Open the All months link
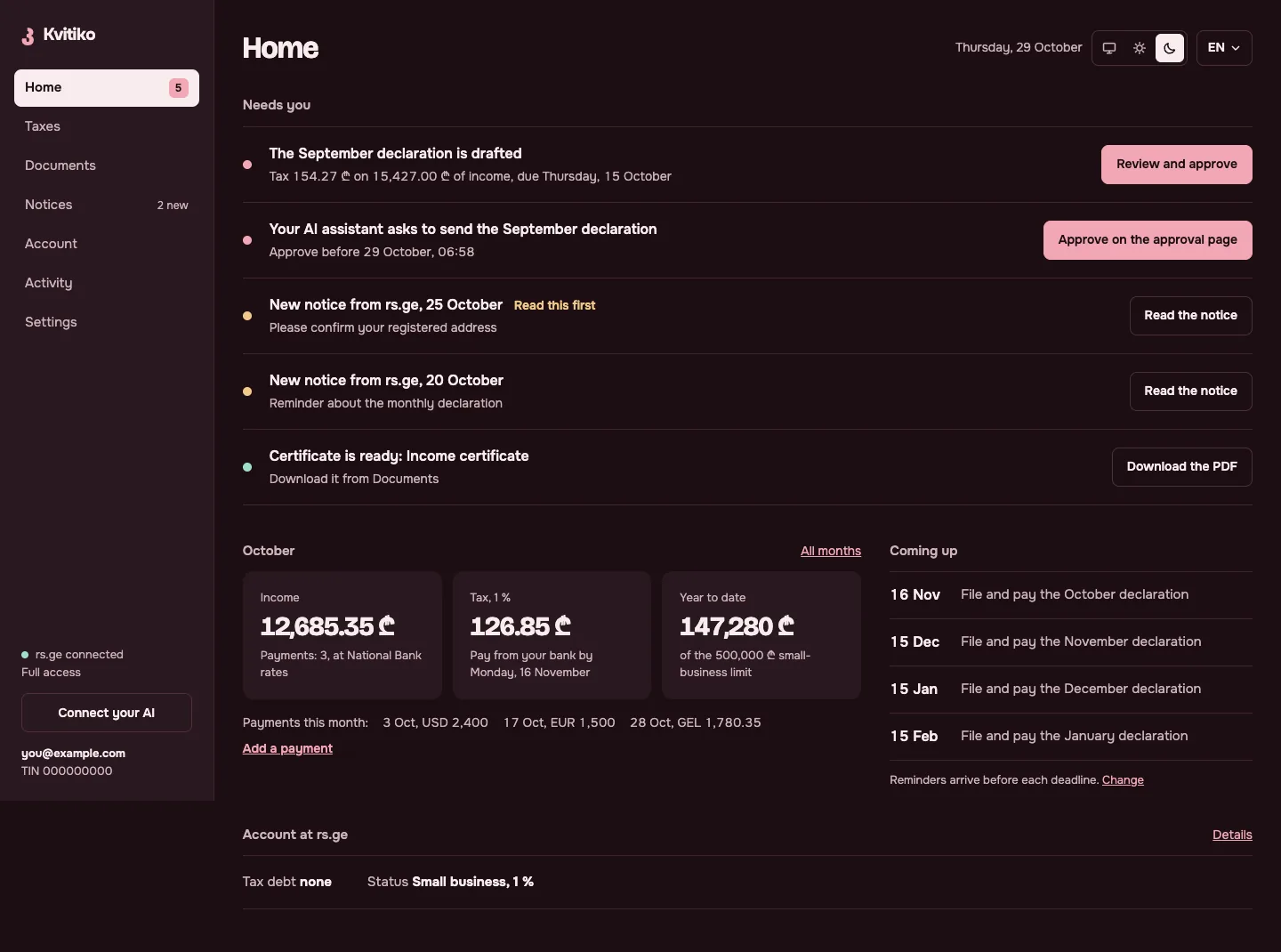This screenshot has width=1281, height=952. (831, 551)
